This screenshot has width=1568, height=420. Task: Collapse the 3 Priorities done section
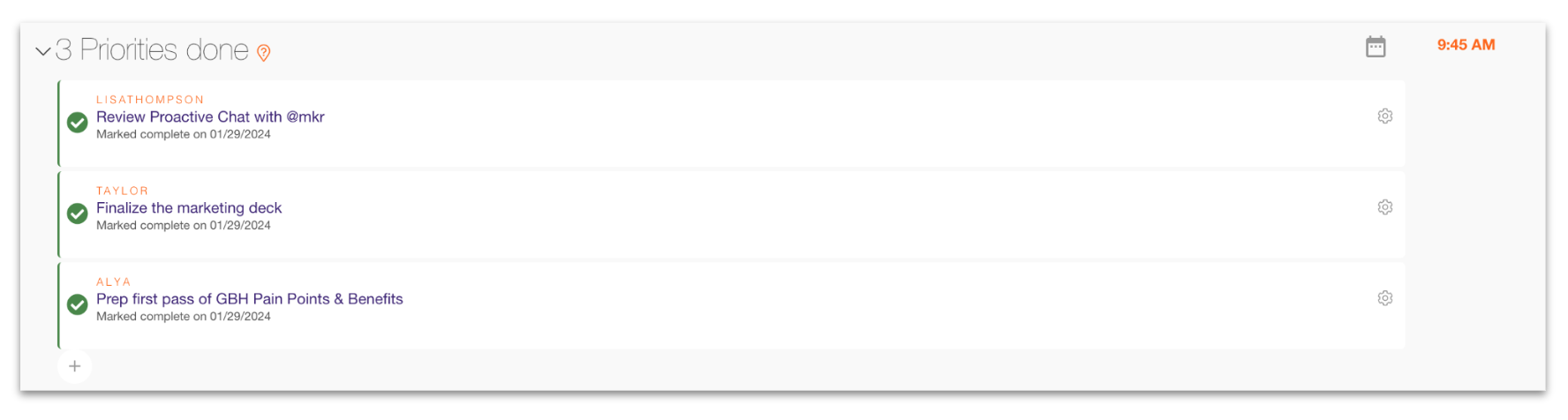click(x=42, y=51)
